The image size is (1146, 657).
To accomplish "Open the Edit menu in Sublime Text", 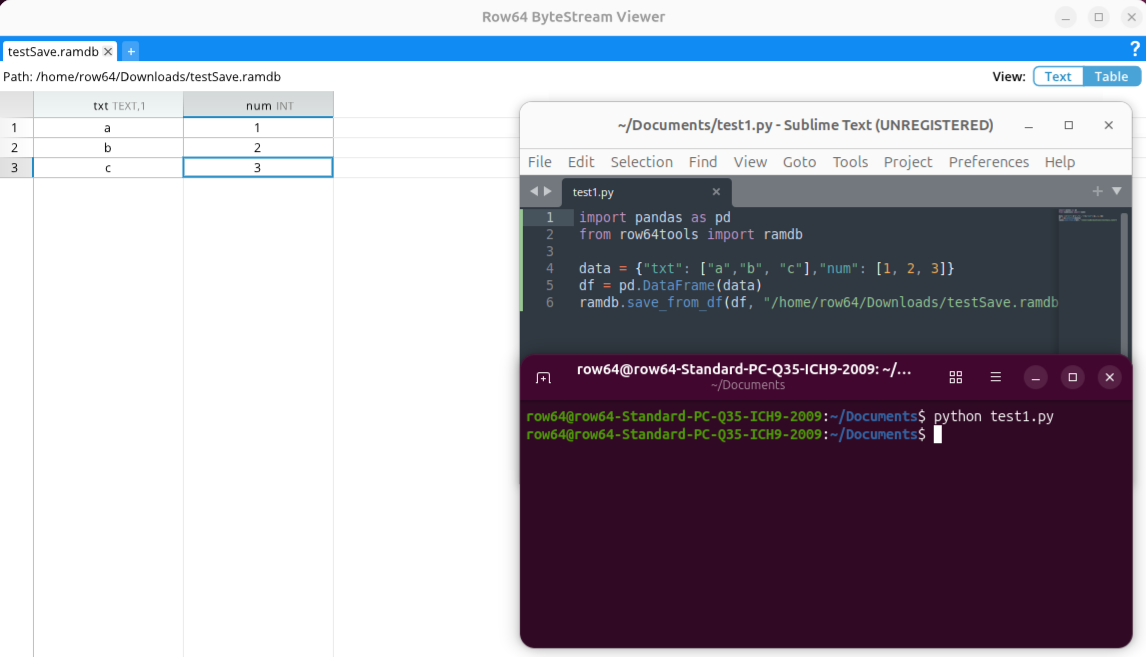I will 581,162.
